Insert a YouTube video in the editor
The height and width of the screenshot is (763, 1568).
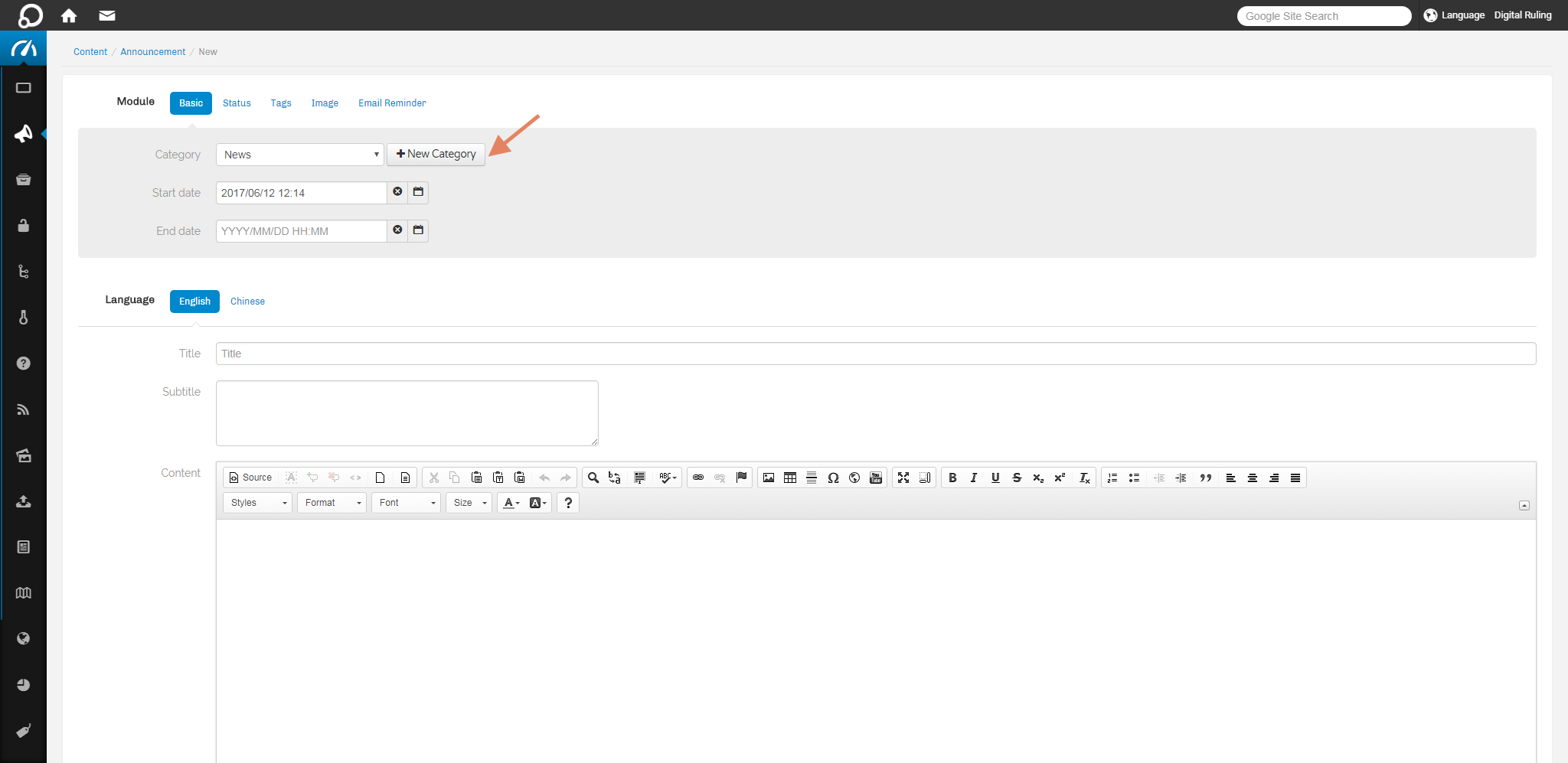876,478
